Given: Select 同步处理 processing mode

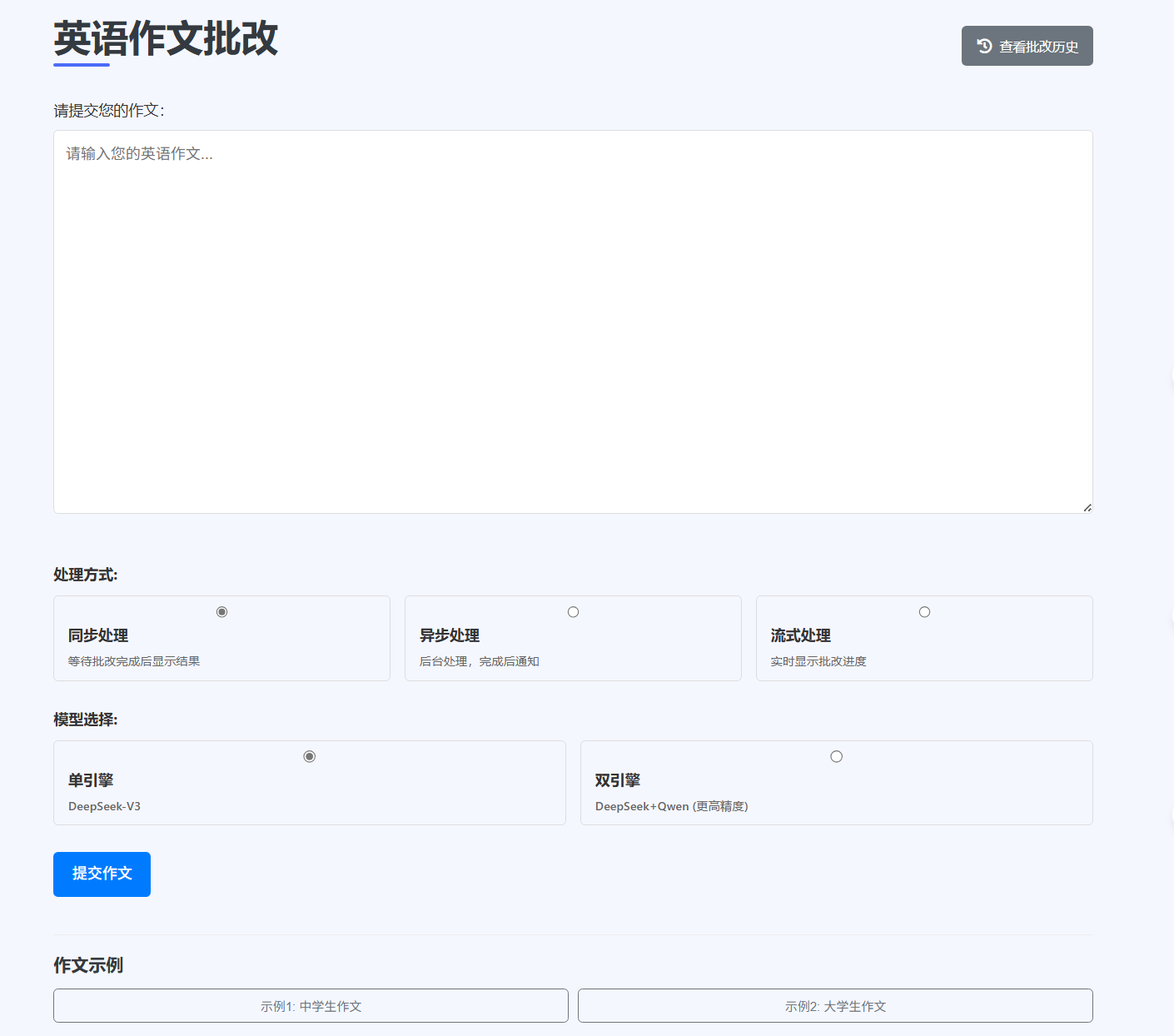Looking at the screenshot, I should click(221, 610).
